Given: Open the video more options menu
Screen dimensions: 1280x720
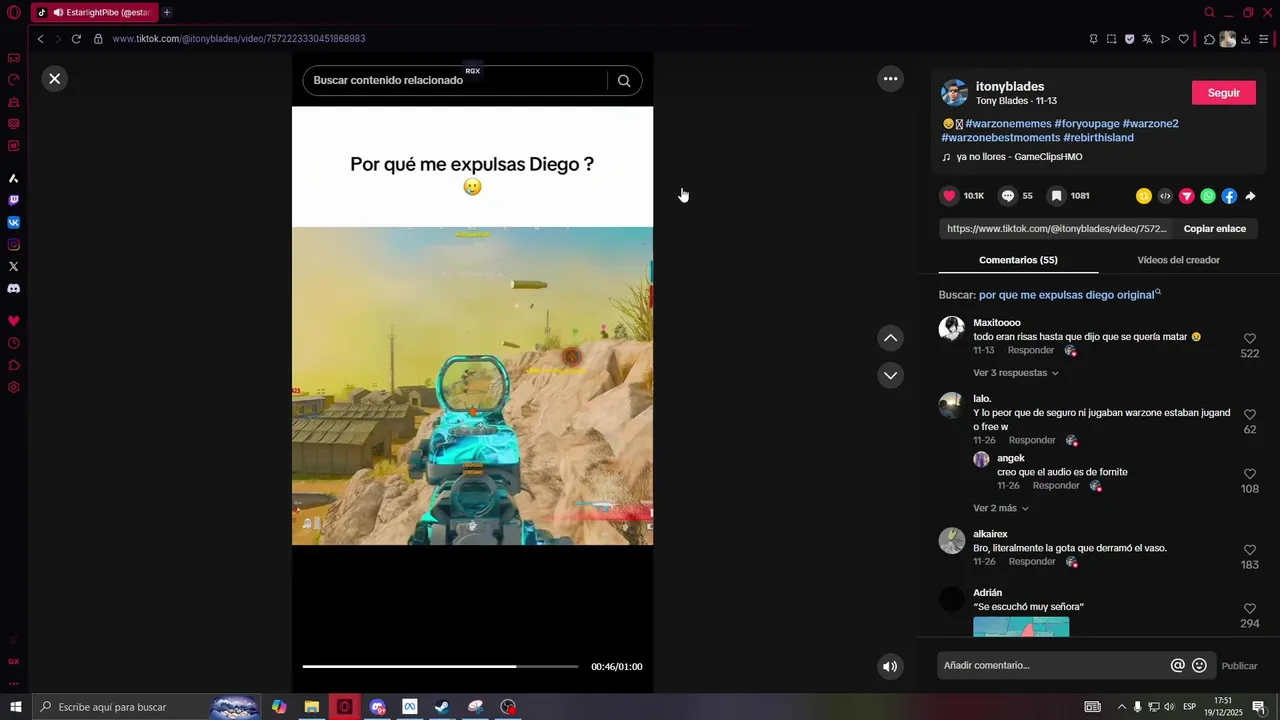Looking at the screenshot, I should 890,78.
